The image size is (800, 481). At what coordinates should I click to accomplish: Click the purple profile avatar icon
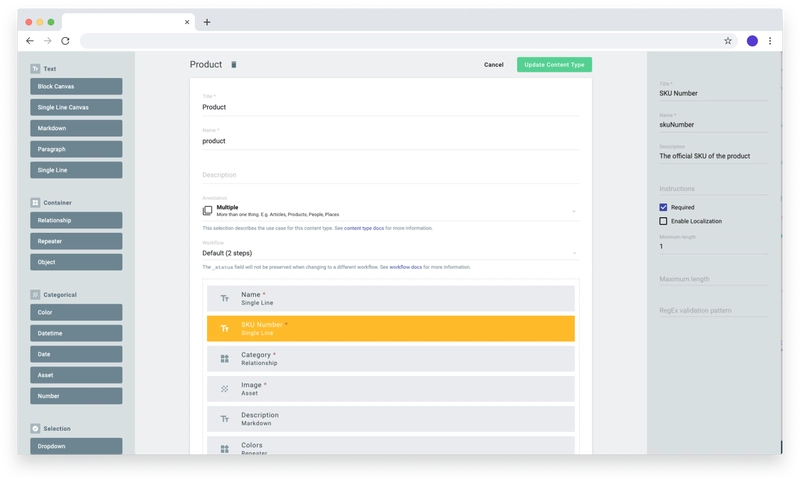point(752,41)
